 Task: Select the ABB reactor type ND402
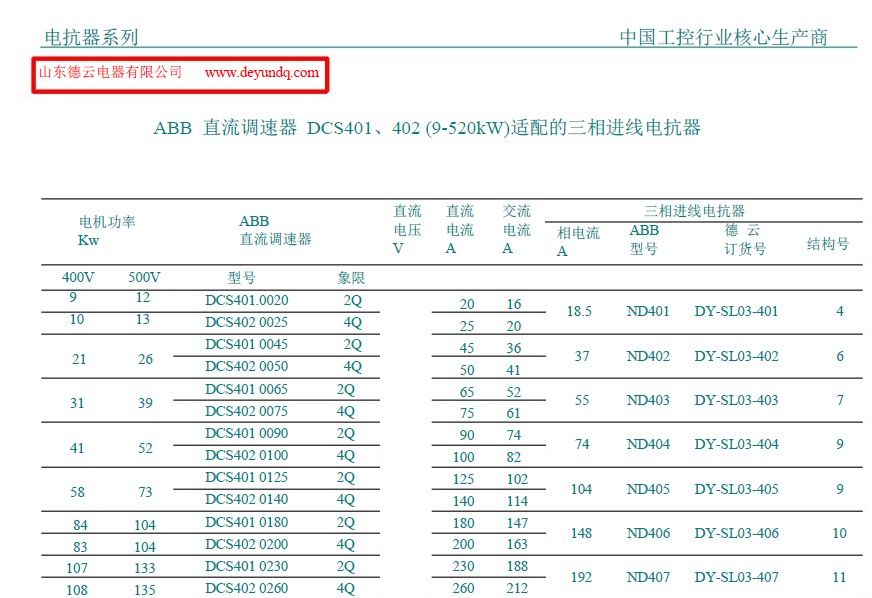click(x=648, y=356)
